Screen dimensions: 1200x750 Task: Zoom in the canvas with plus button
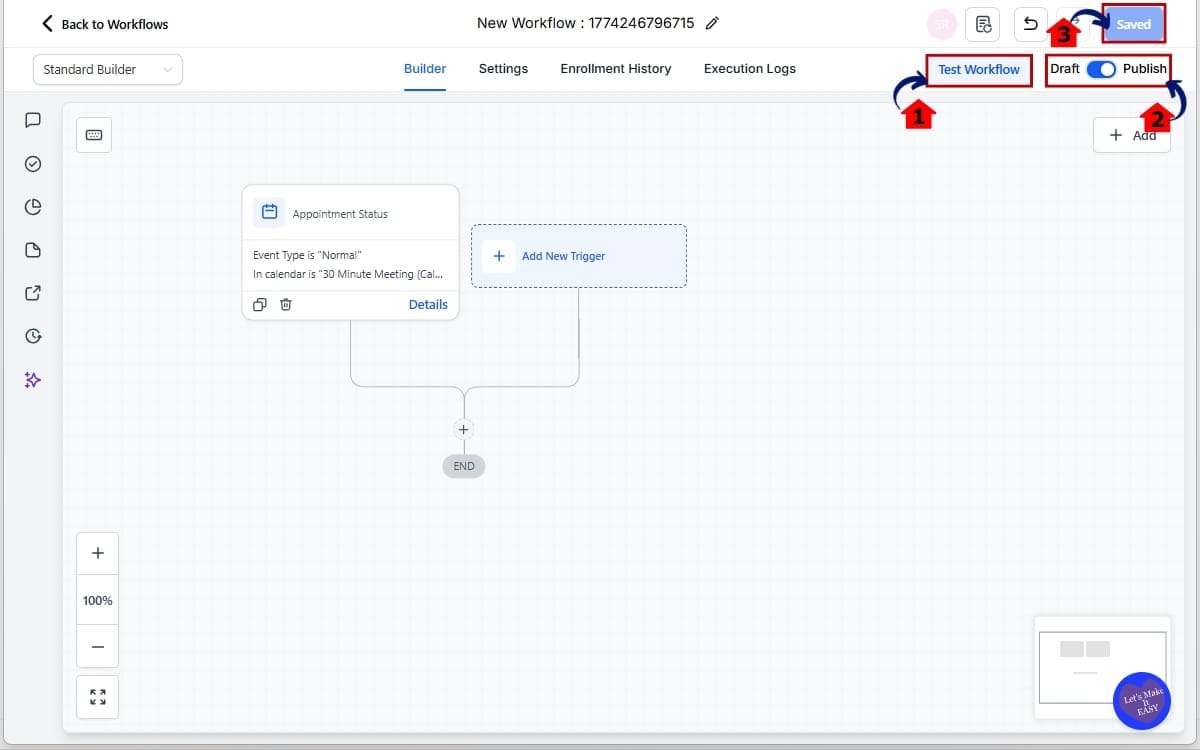[98, 553]
